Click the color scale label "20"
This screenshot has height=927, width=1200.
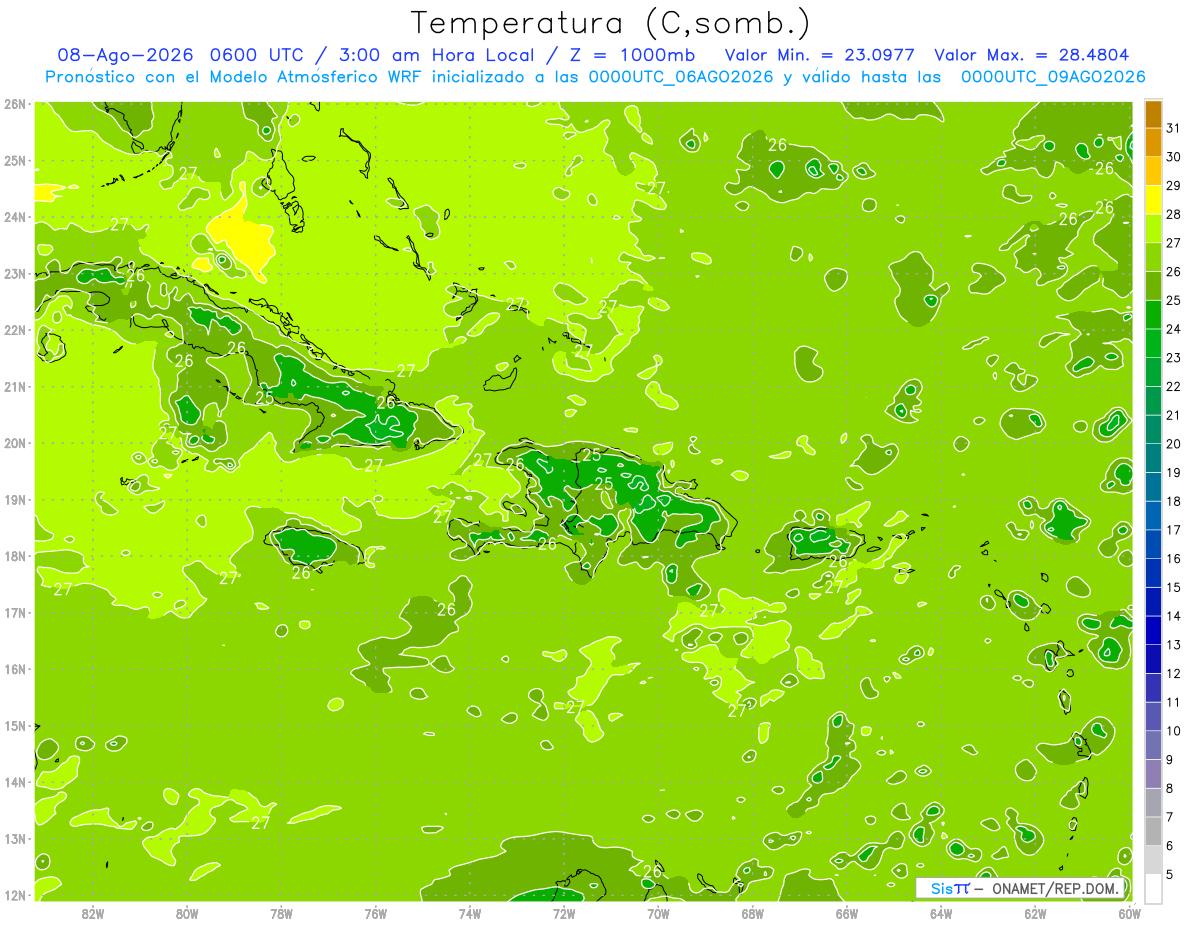click(x=1173, y=444)
